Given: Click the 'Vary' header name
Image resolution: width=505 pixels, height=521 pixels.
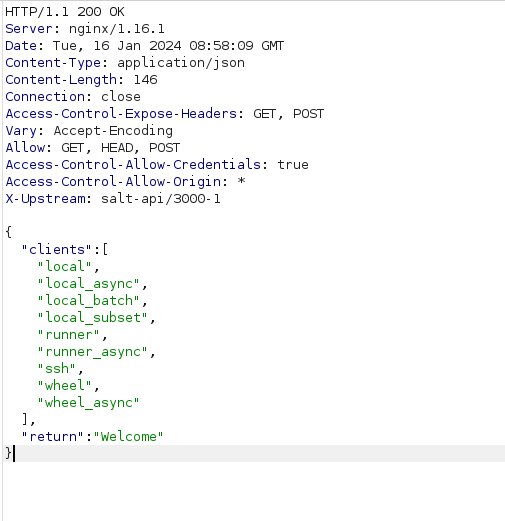Looking at the screenshot, I should click(x=21, y=131).
